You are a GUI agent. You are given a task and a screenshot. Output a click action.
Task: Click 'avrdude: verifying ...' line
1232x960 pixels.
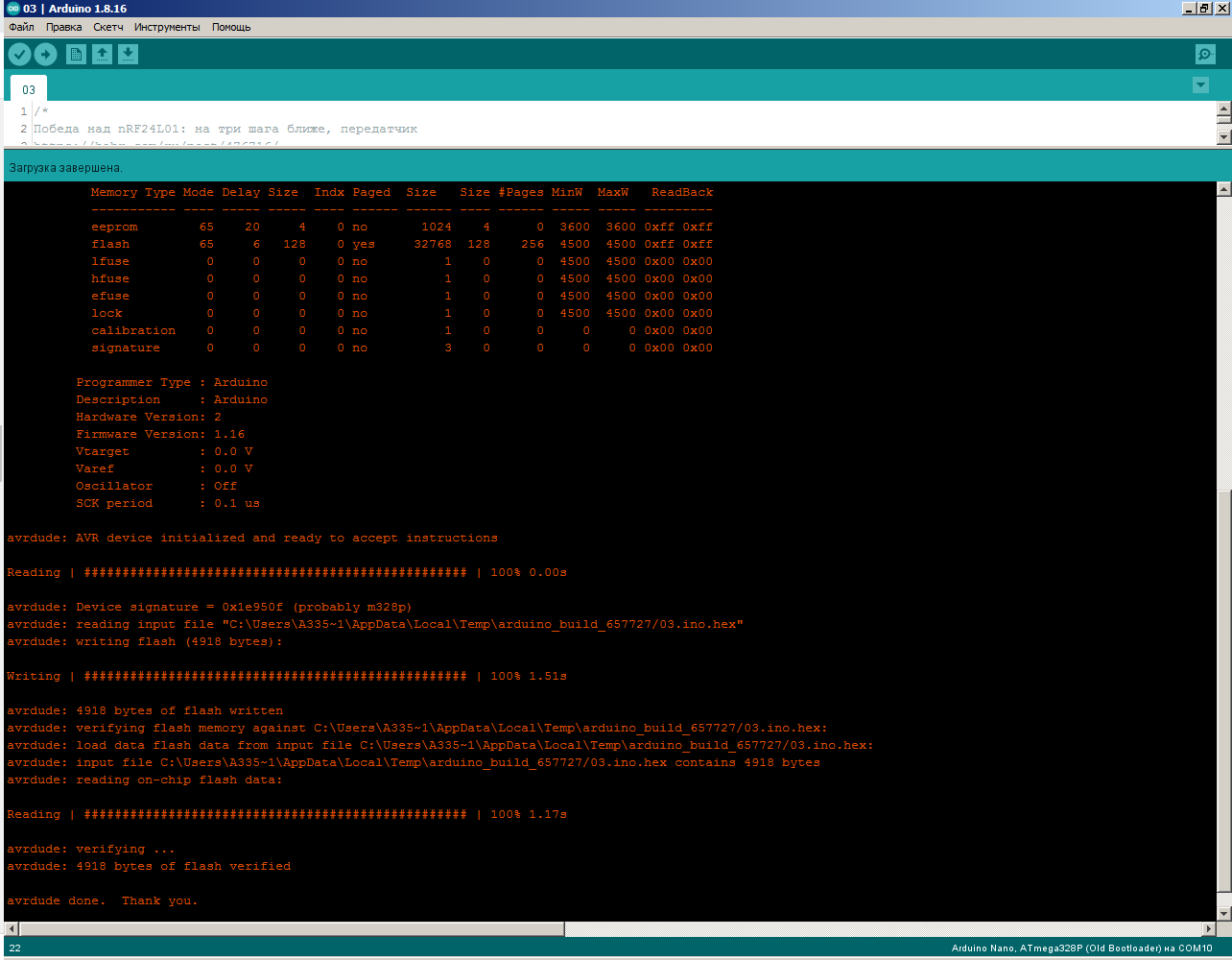[x=91, y=849]
